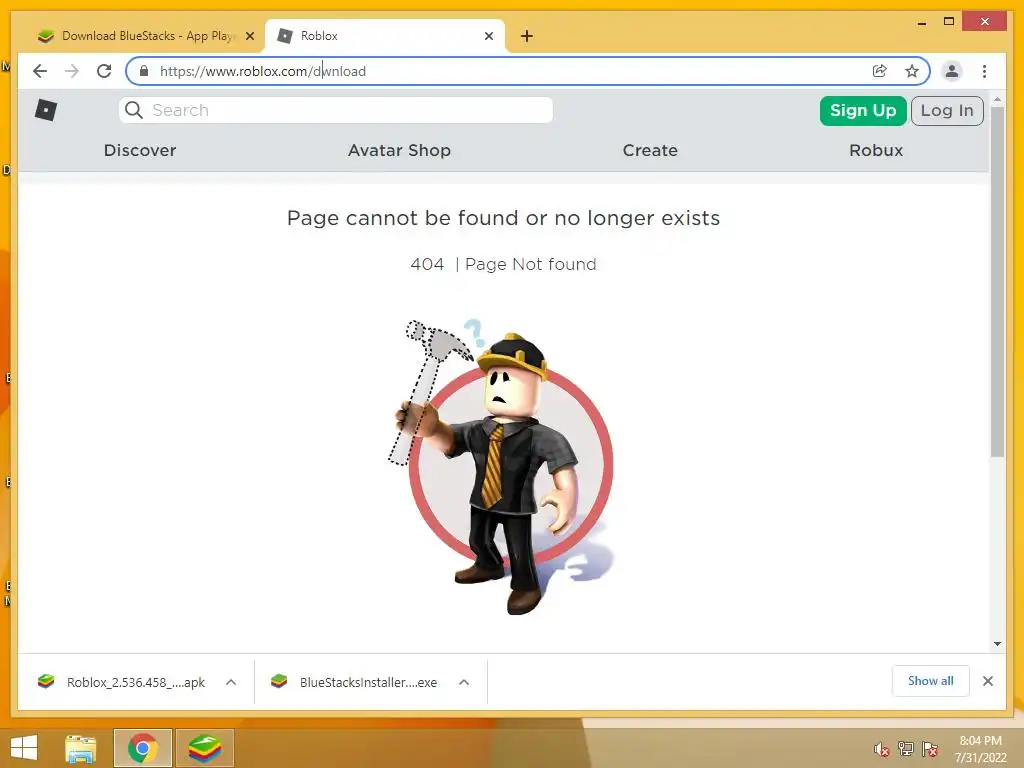The height and width of the screenshot is (768, 1024).
Task: Click Show all downloads
Action: [931, 680]
